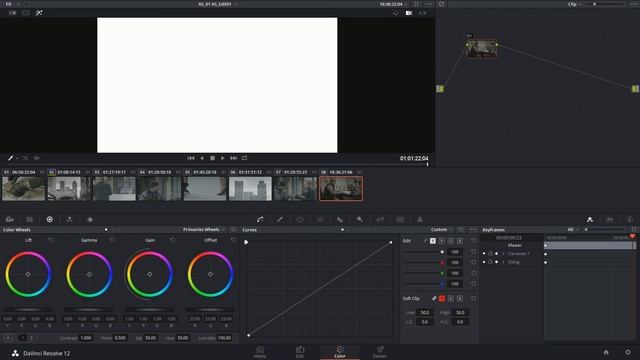Toggle red channel in curves Edit
Image resolution: width=640 pixels, height=360 pixels.
442,241
